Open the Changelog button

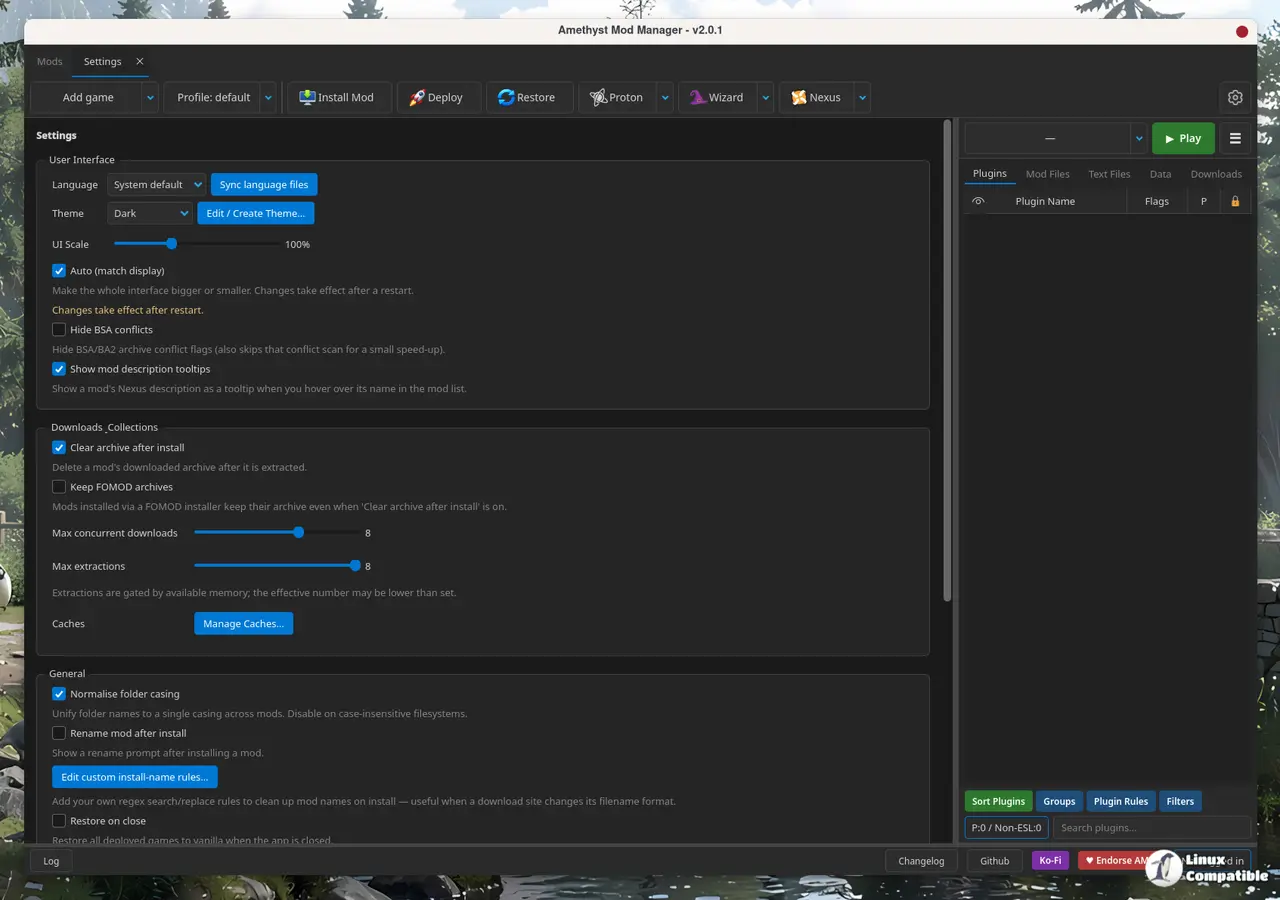coord(921,861)
